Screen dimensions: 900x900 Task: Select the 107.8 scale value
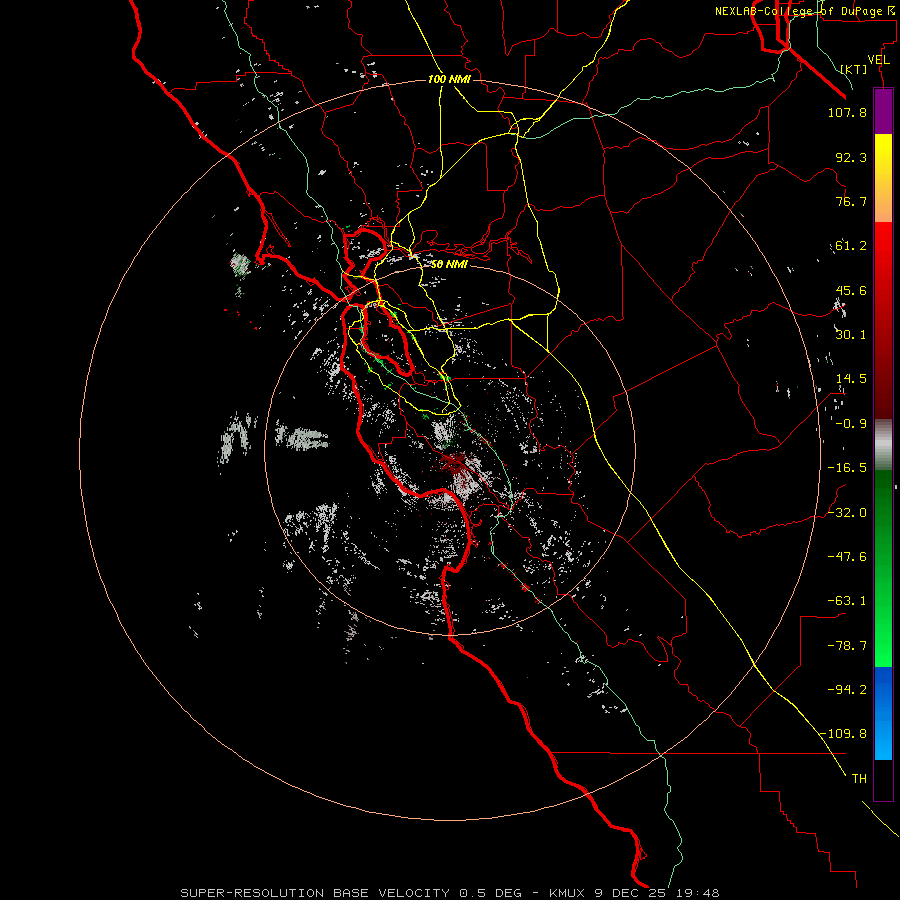click(847, 112)
